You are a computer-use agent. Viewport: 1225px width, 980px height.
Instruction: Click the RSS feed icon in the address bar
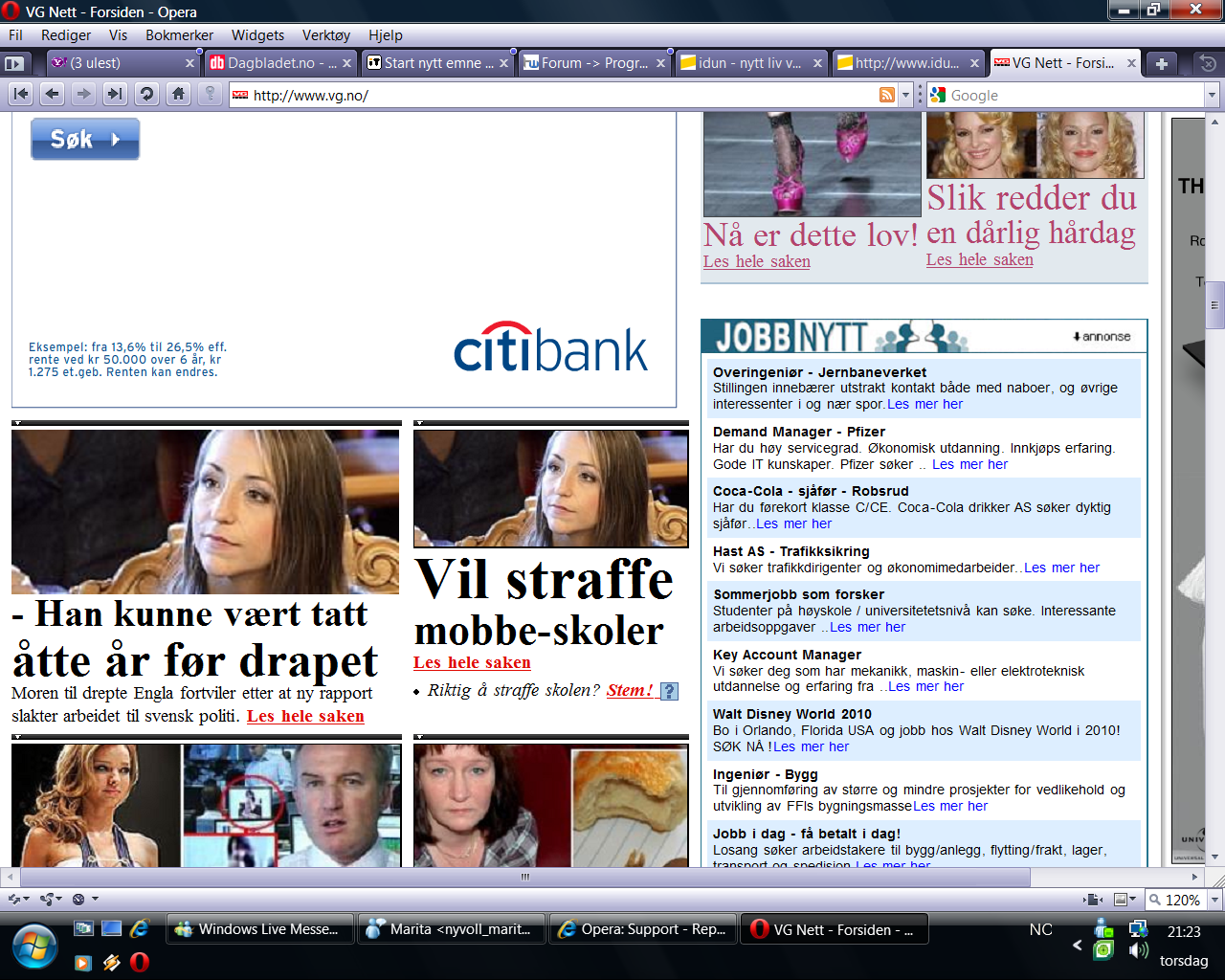coord(887,95)
